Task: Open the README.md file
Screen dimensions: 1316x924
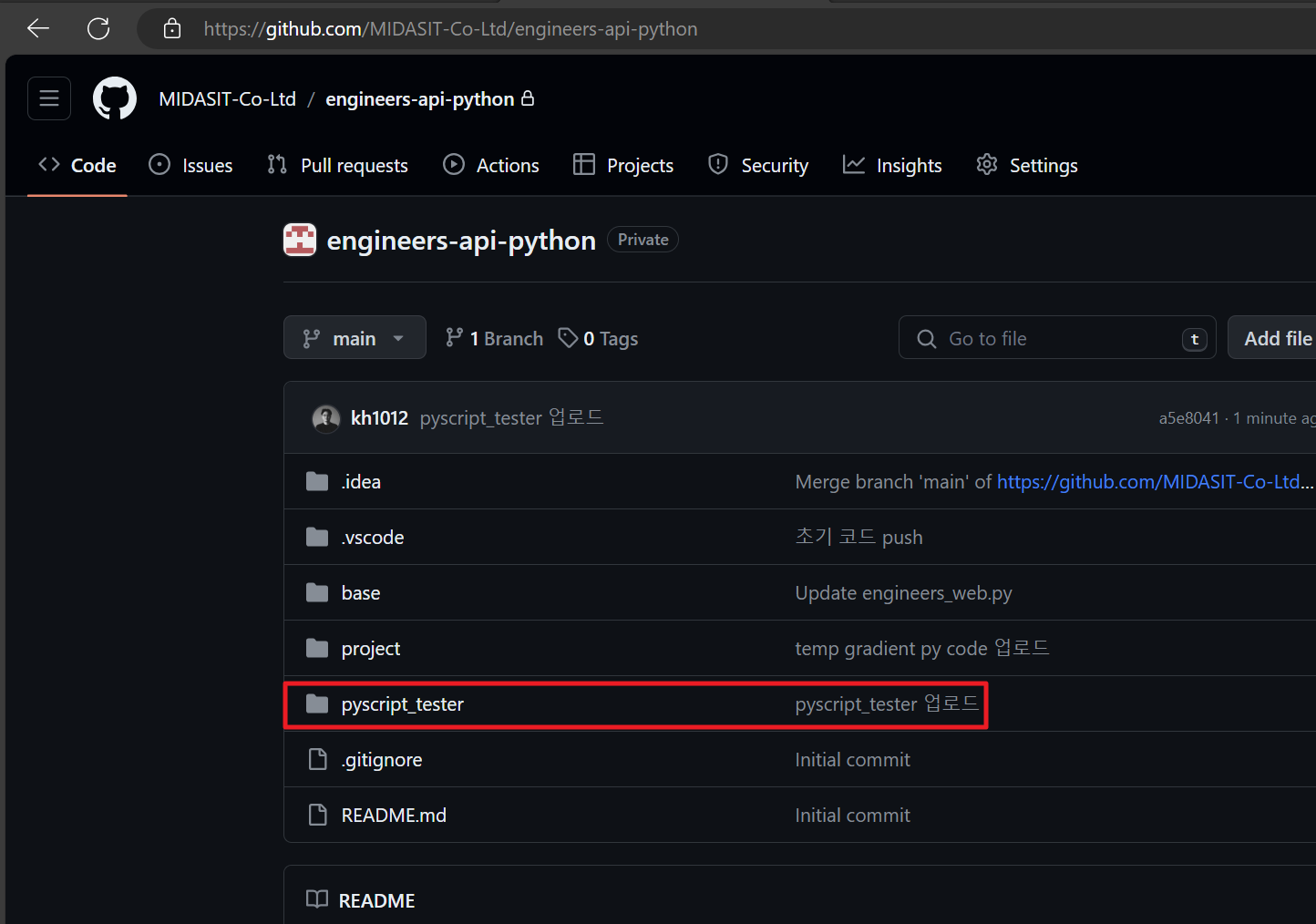Action: (394, 815)
